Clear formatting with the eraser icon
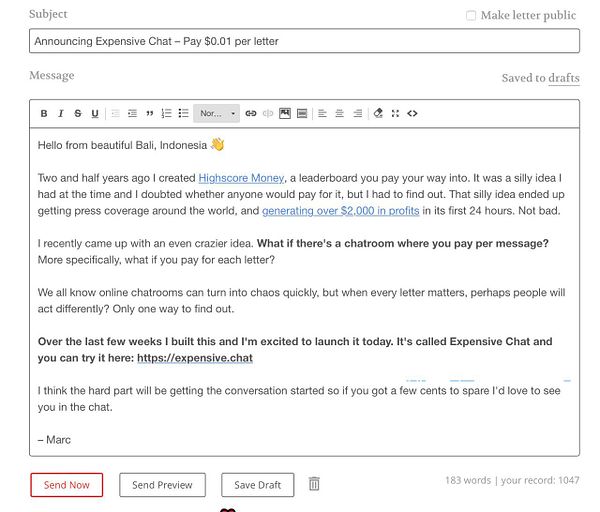 coord(378,113)
